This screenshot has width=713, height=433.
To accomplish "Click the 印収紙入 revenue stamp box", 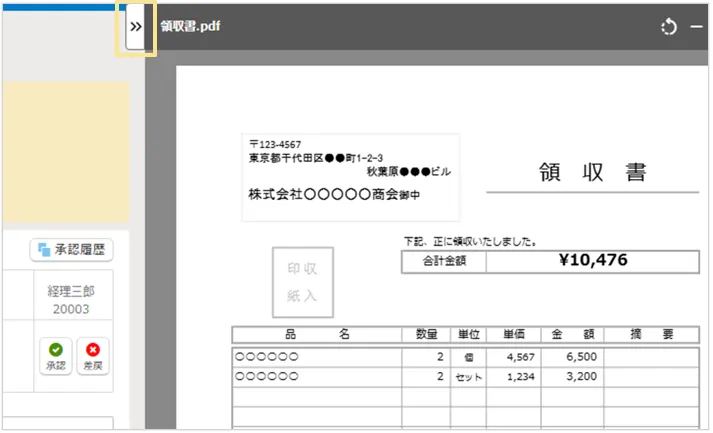I will pos(302,282).
